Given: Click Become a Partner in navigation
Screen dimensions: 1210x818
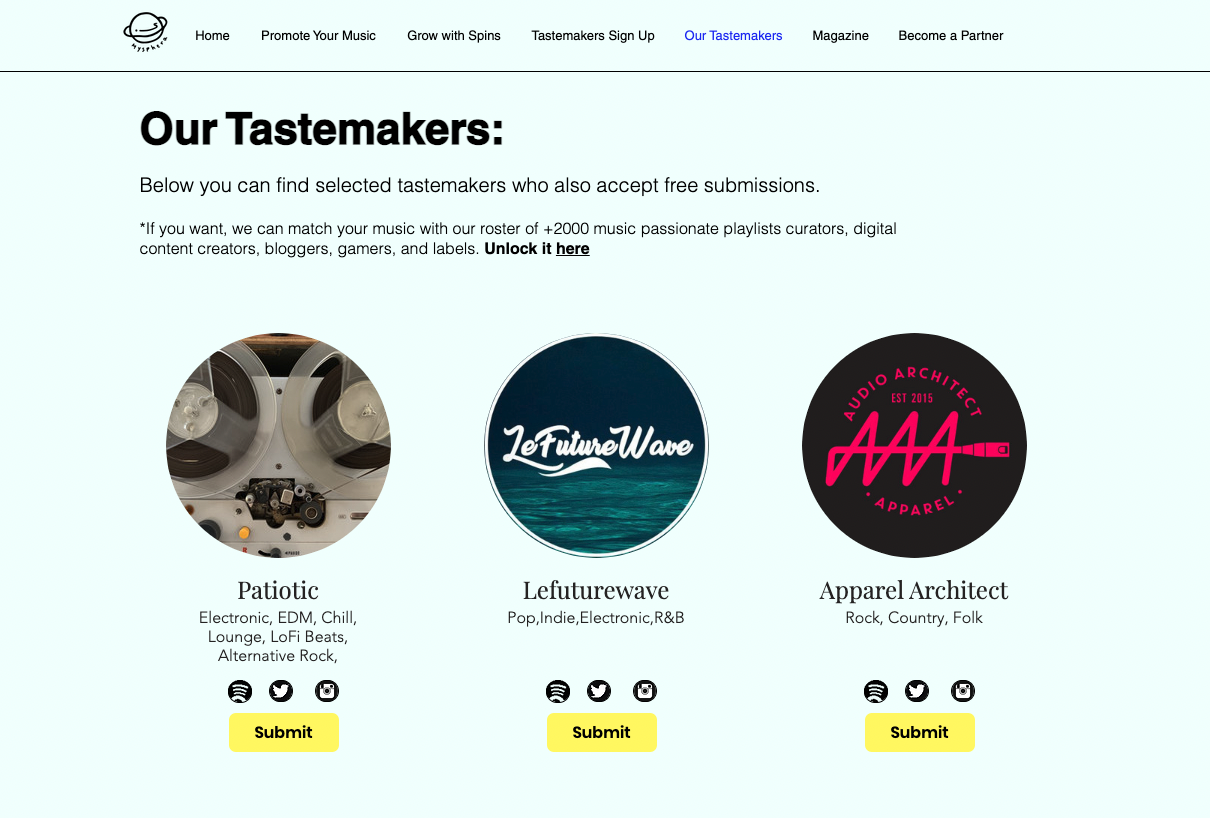Looking at the screenshot, I should (x=950, y=36).
